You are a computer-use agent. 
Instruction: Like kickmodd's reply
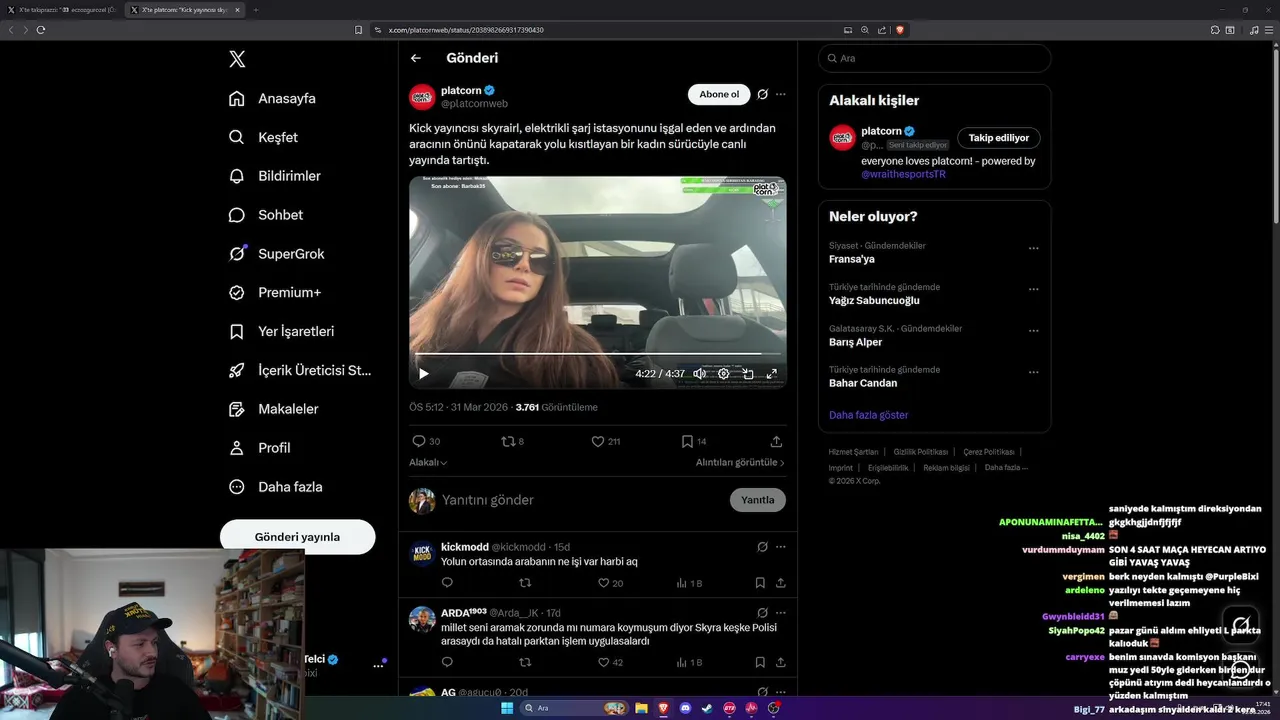pyautogui.click(x=610, y=583)
